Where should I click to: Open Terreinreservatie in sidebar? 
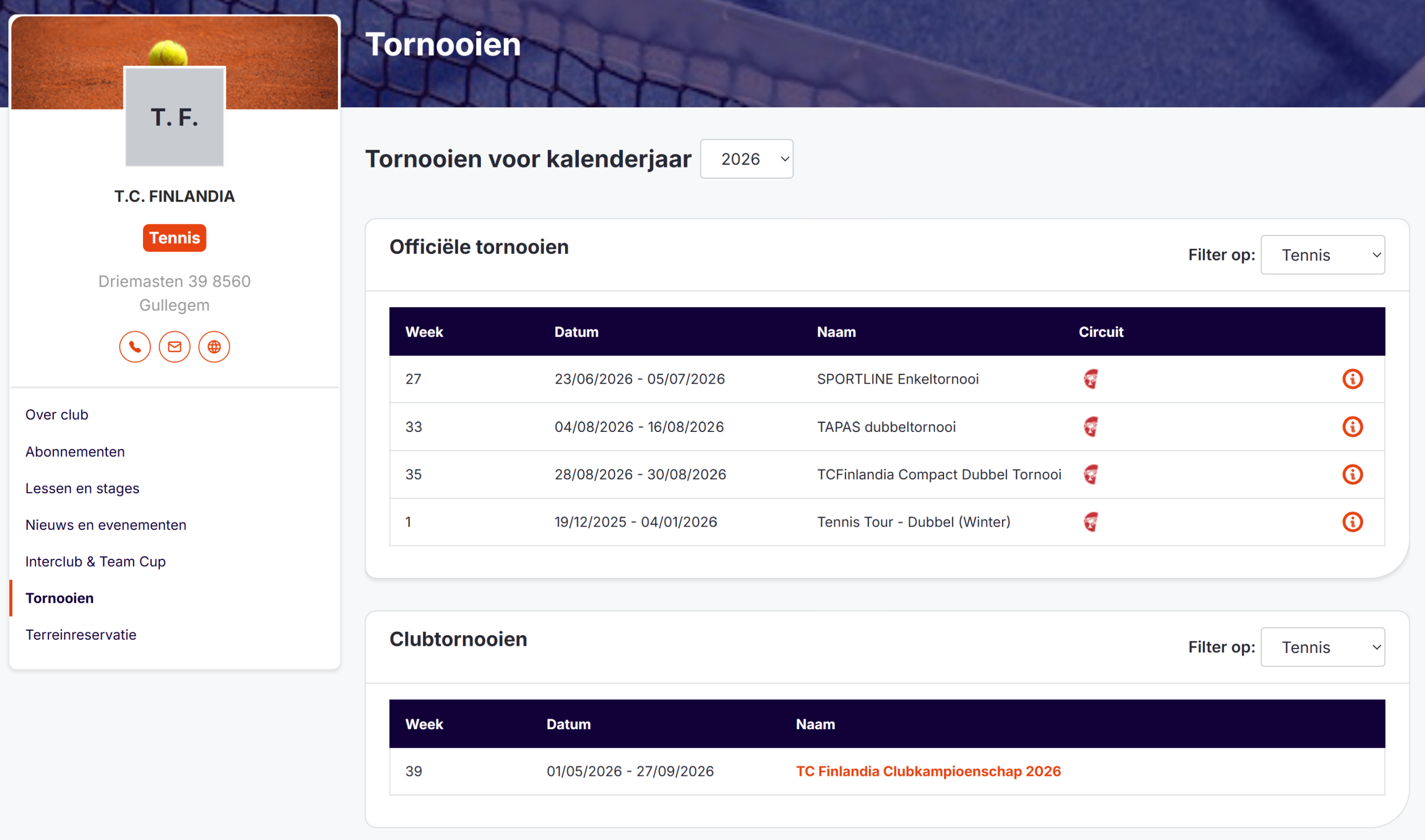pyautogui.click(x=80, y=635)
